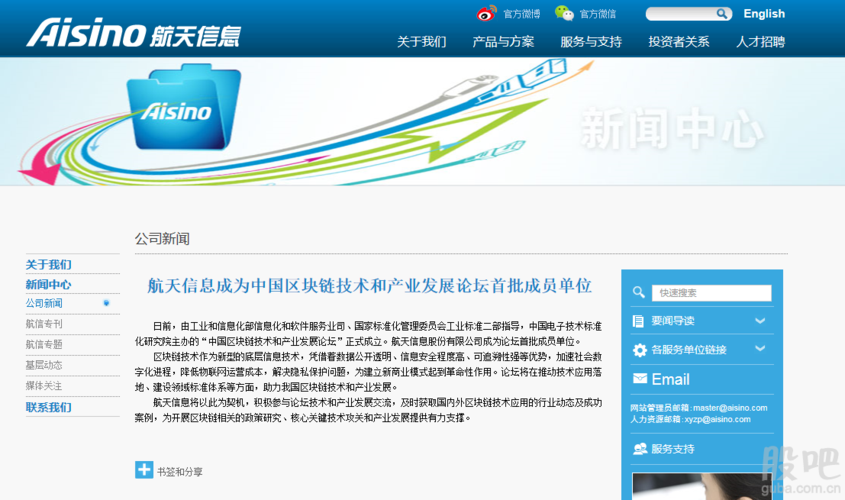The width and height of the screenshot is (845, 500).
Task: Click the magnifier icon in top search box
Action: [x=721, y=14]
